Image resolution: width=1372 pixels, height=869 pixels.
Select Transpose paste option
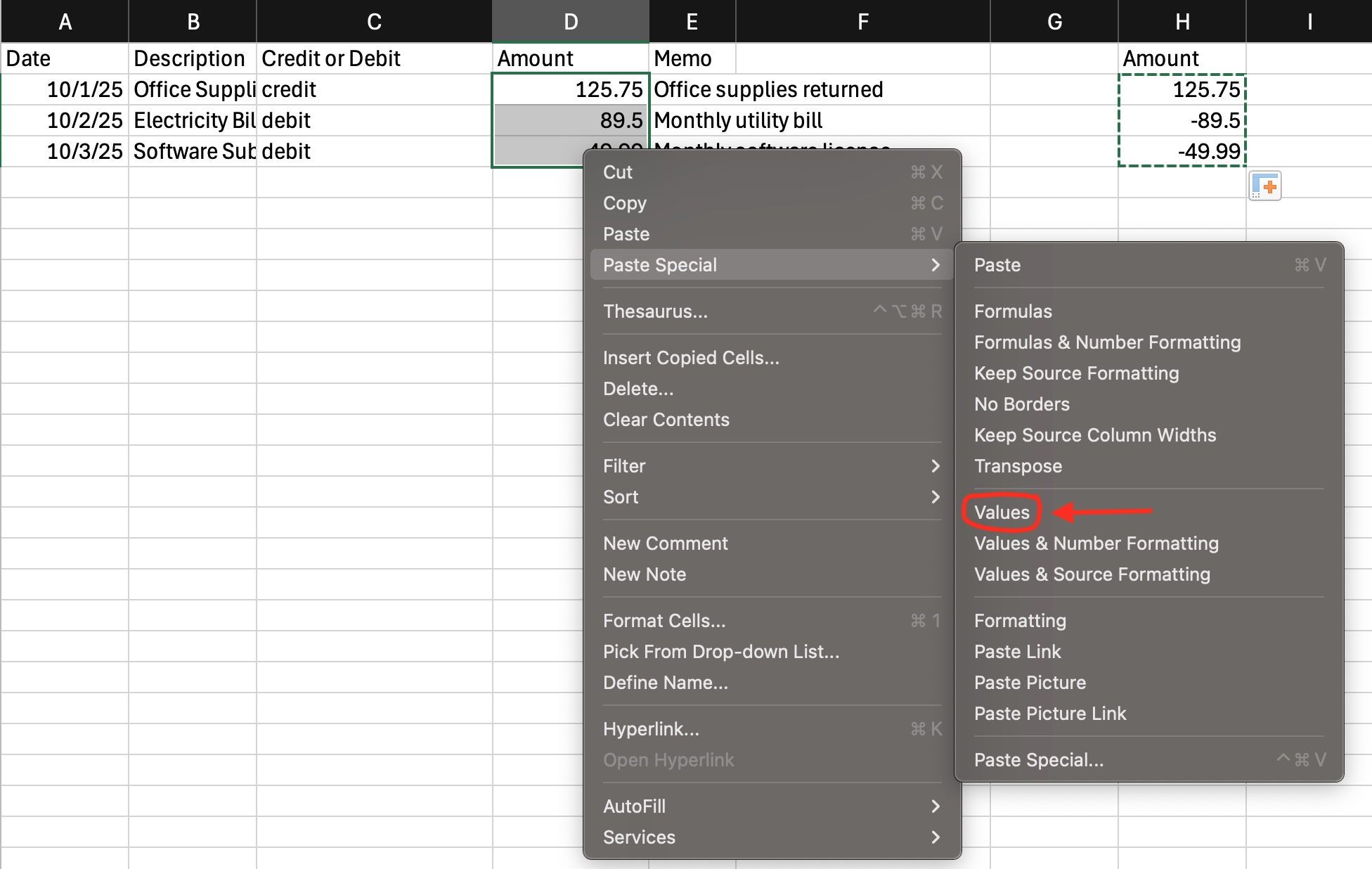tap(1149, 466)
